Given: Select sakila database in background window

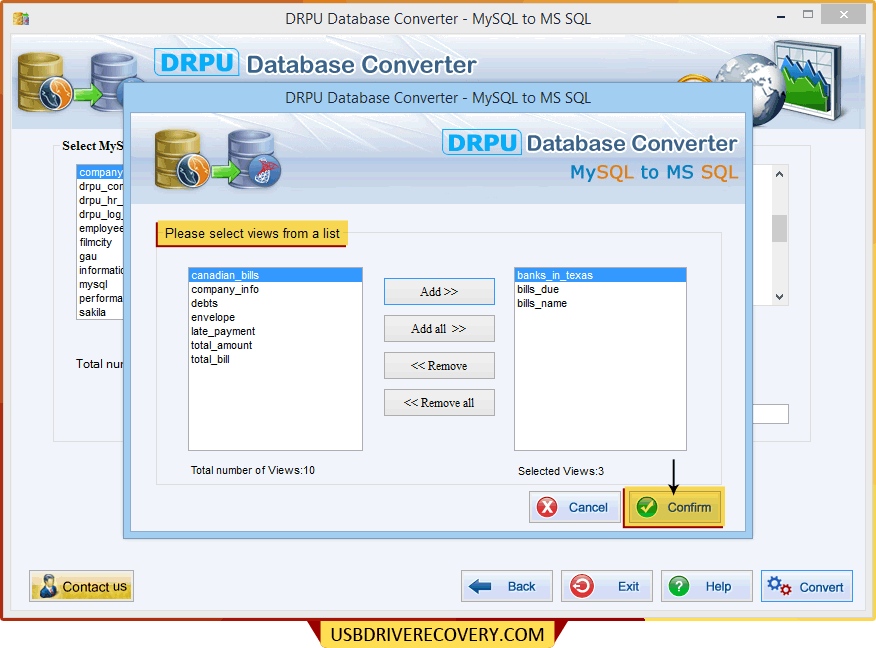Looking at the screenshot, I should pyautogui.click(x=100, y=312).
